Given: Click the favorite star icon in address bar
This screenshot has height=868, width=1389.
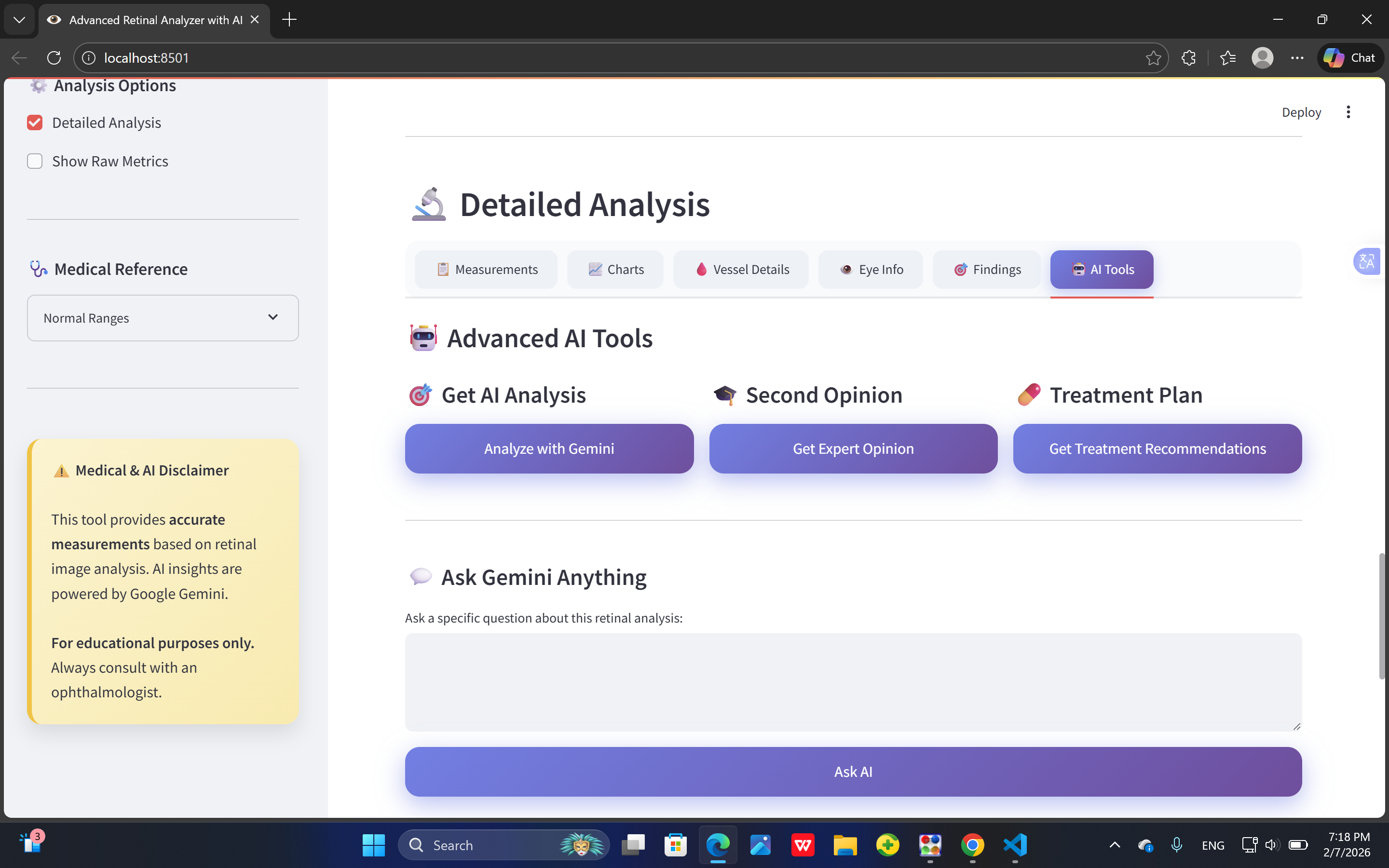Looking at the screenshot, I should point(1153,58).
